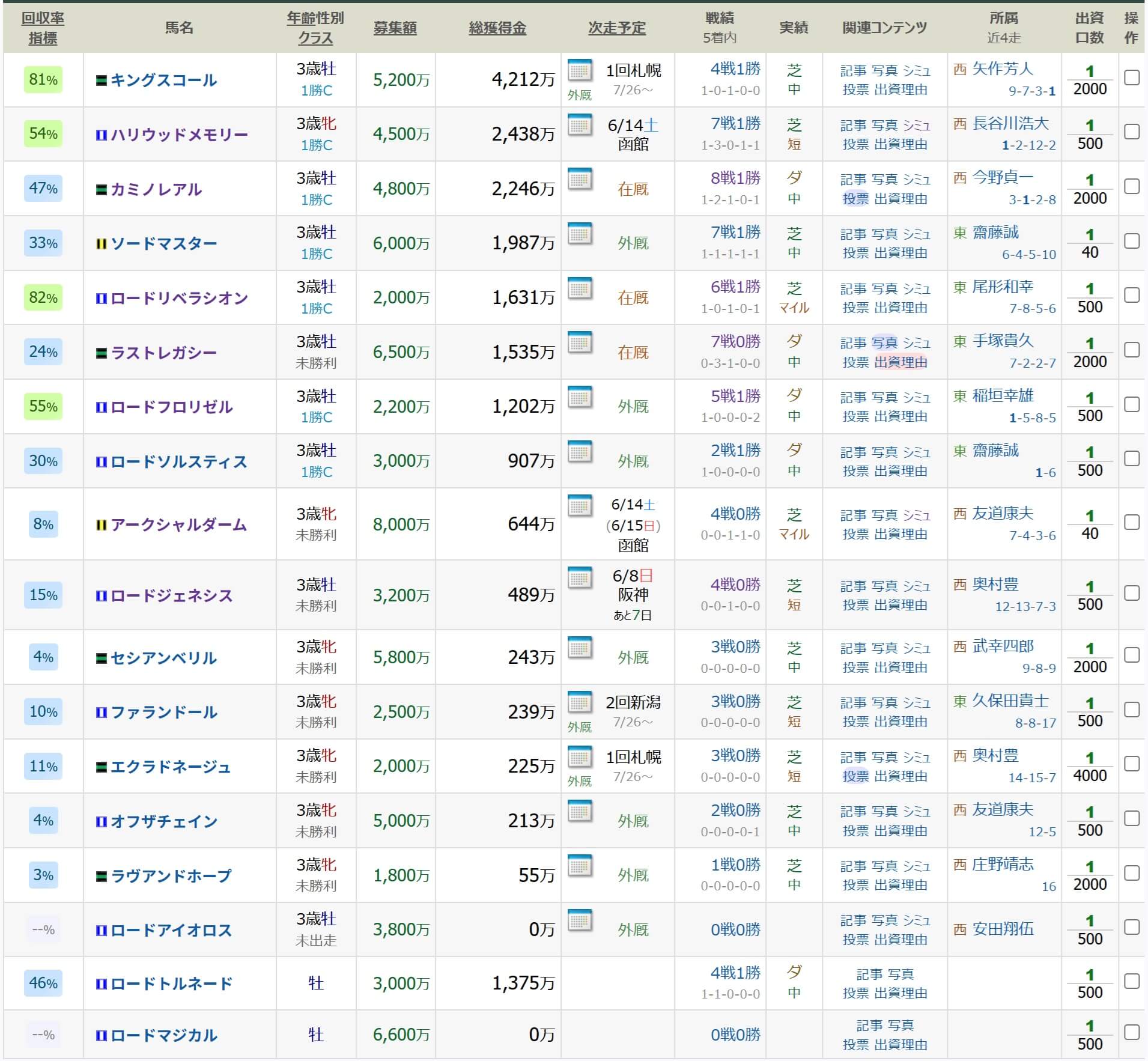Image resolution: width=1148 pixels, height=1061 pixels.
Task: Open the calendar icon for ロードジェネシス
Action: tap(580, 578)
